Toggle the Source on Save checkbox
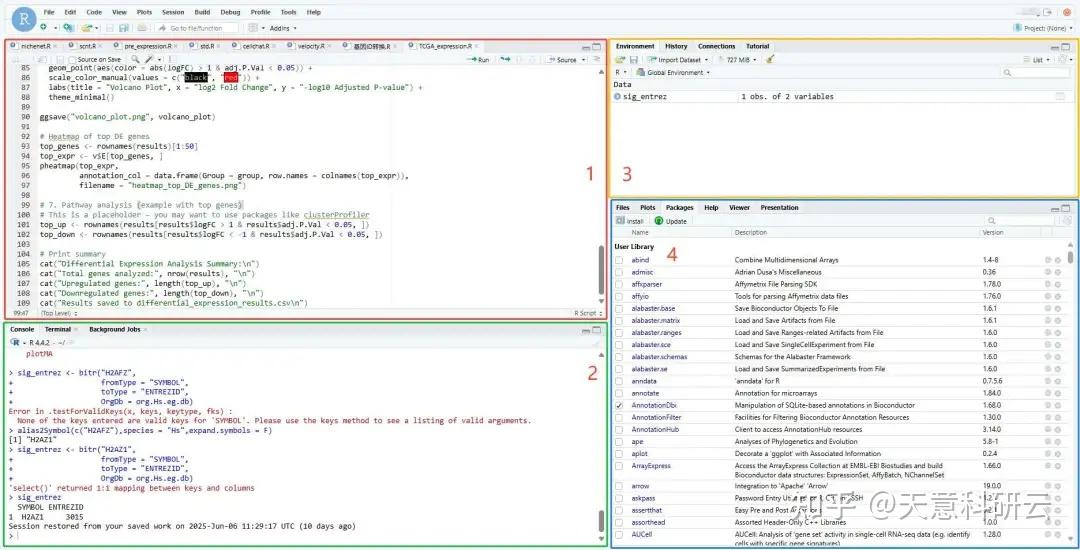Viewport: 1080px width, 550px height. tap(73, 60)
